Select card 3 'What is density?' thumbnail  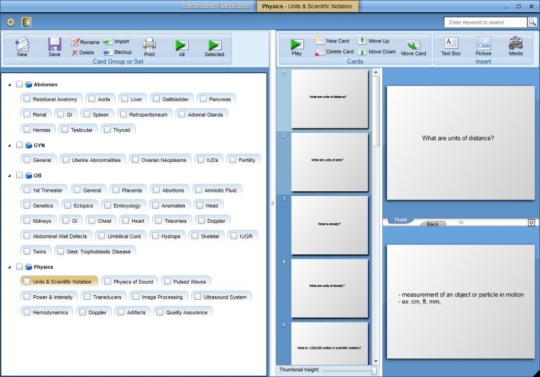[330, 225]
